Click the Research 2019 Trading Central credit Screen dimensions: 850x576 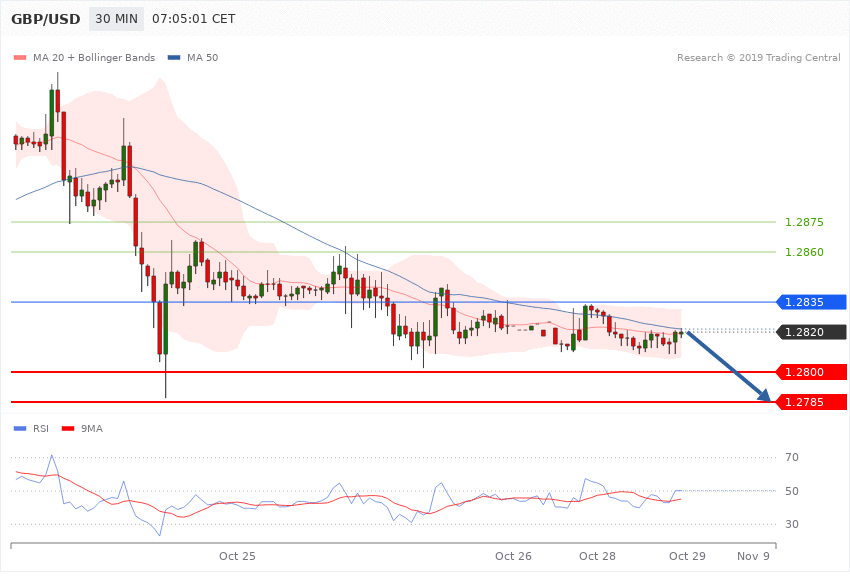758,57
